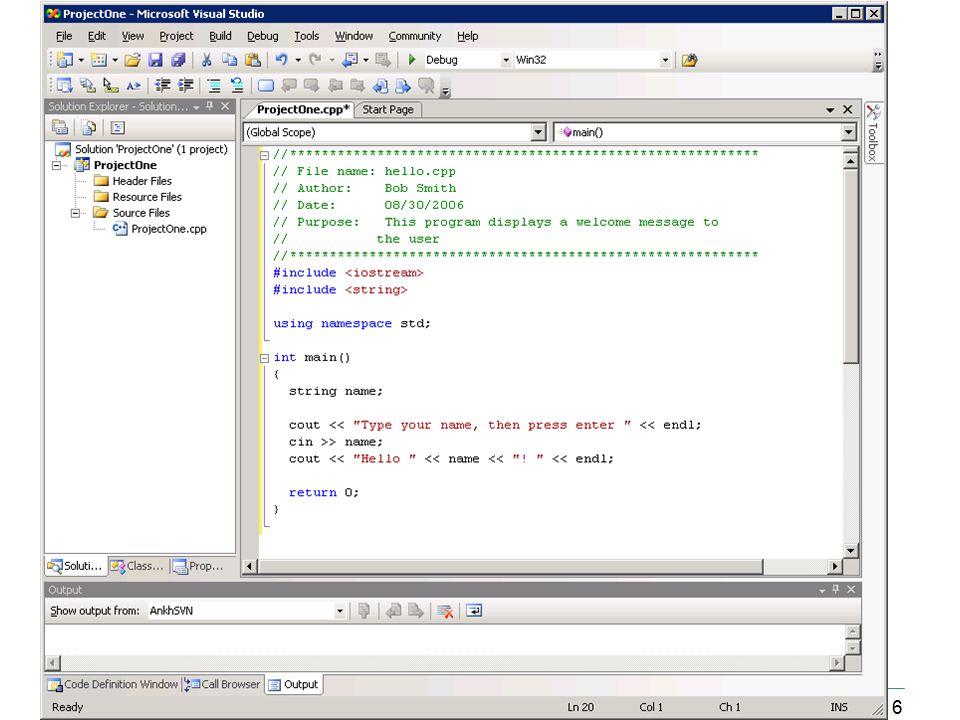The height and width of the screenshot is (720, 960).
Task: Open the File menu
Action: pyautogui.click(x=64, y=36)
